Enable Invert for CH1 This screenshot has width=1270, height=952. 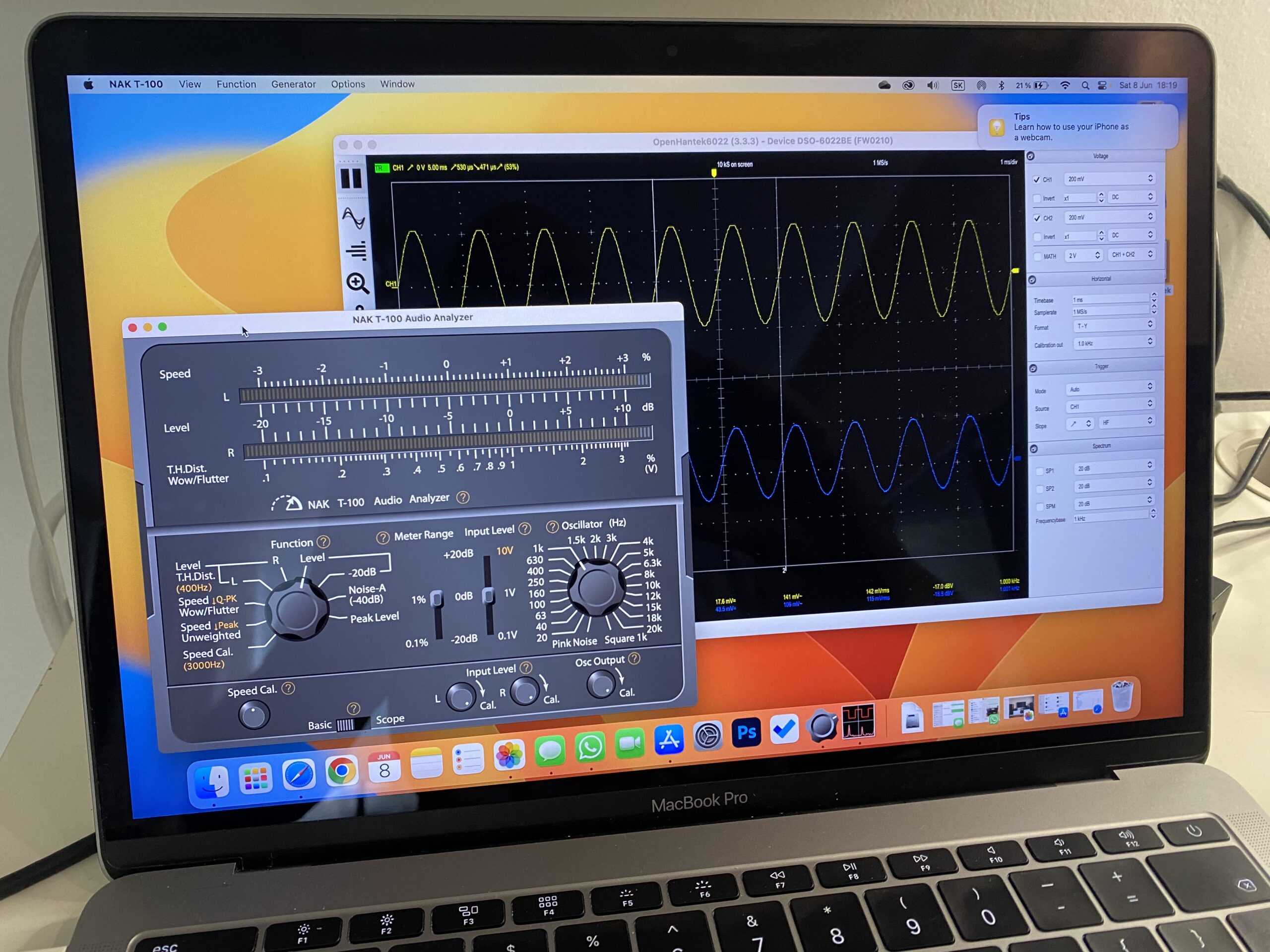click(1037, 198)
